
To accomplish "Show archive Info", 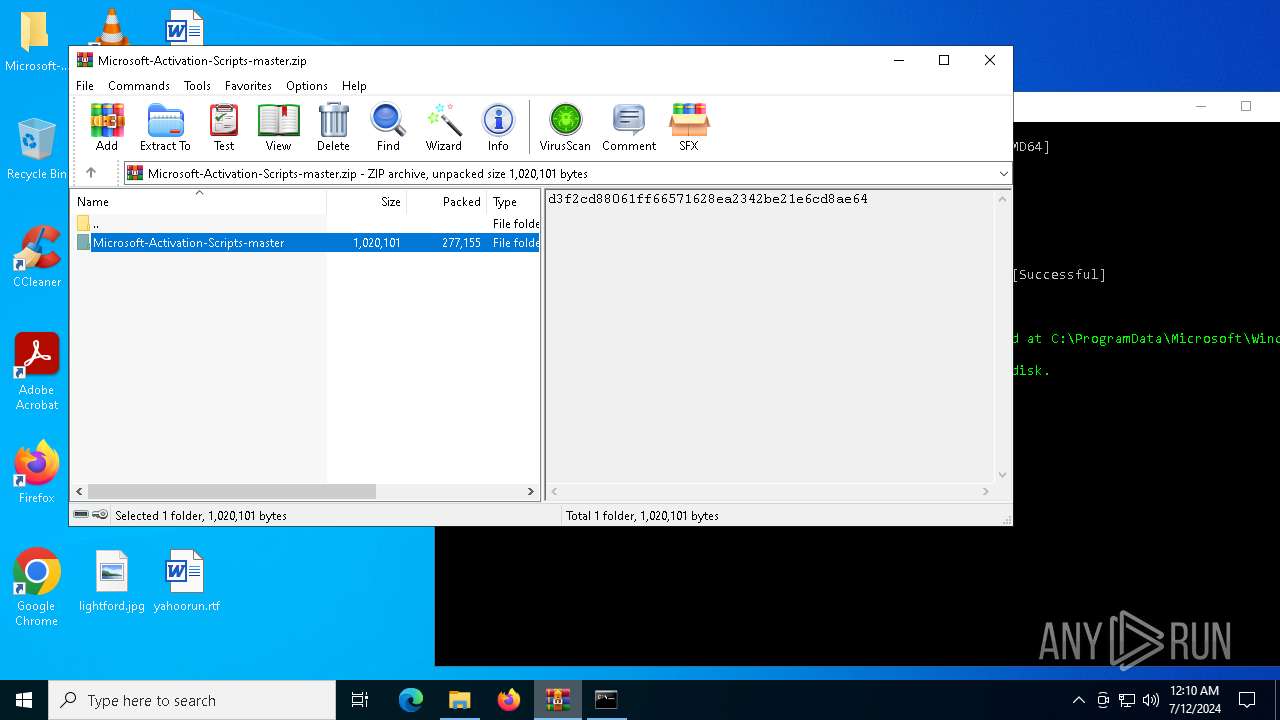I will [498, 127].
